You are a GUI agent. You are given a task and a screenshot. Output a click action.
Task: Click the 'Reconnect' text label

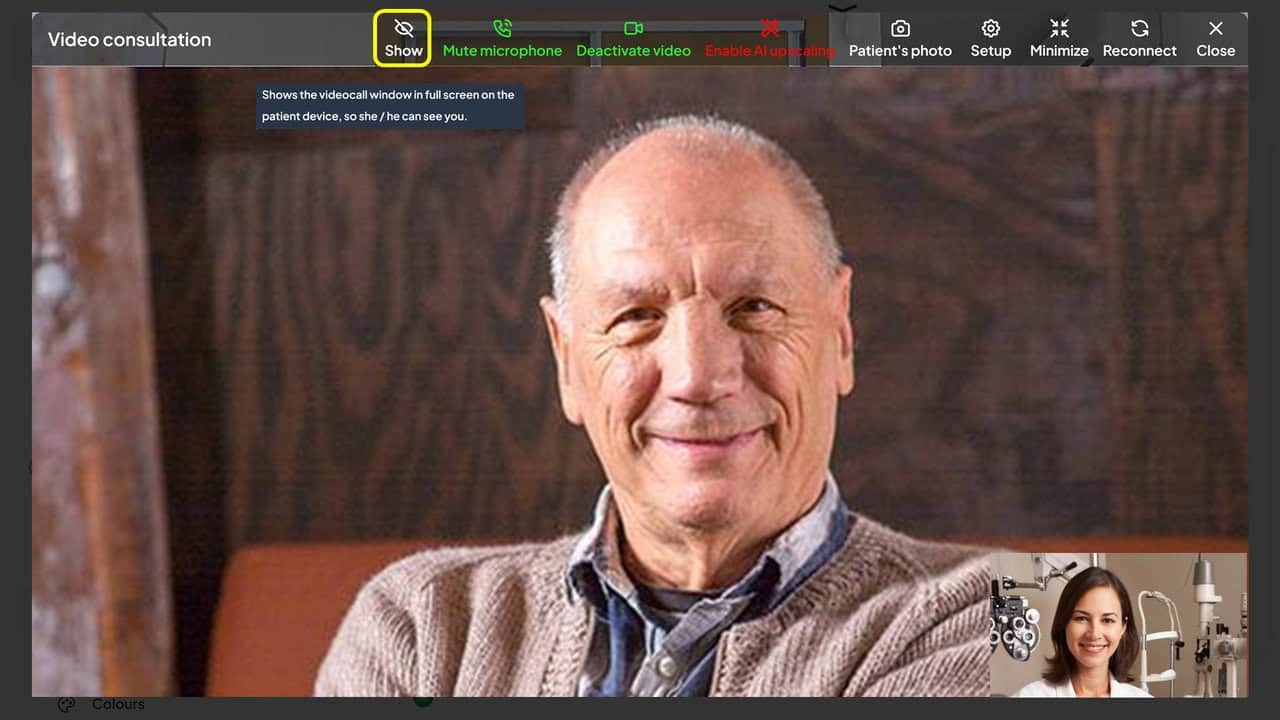point(1139,51)
